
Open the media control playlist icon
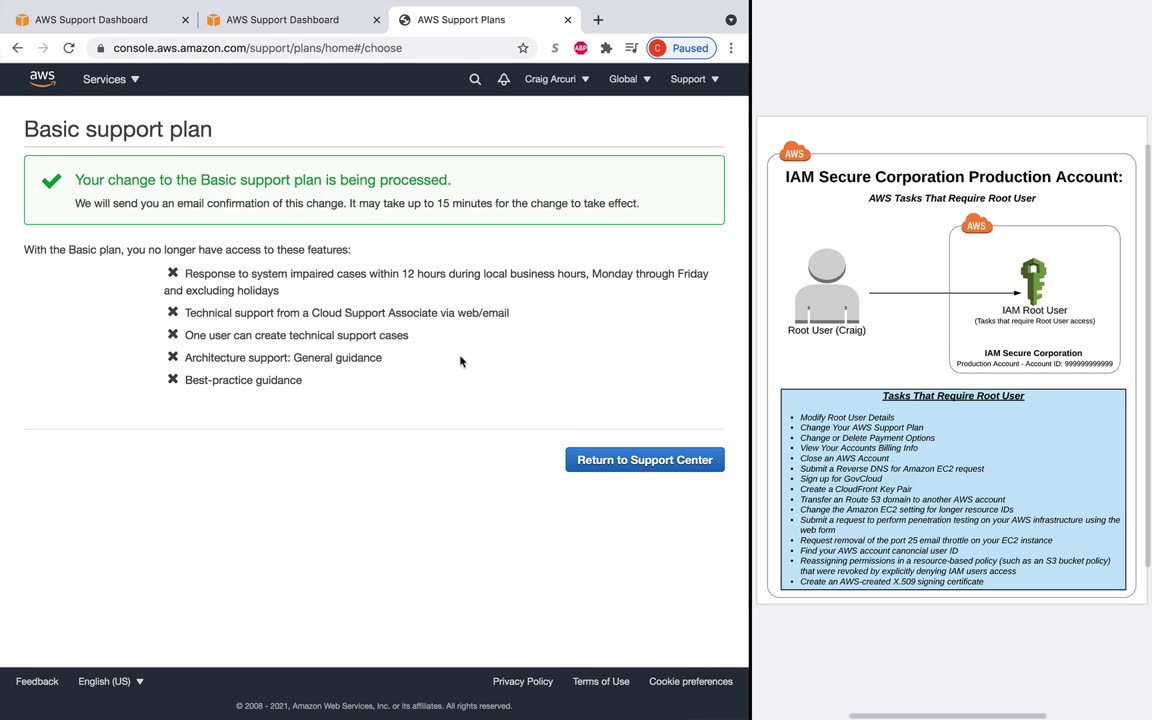click(631, 48)
